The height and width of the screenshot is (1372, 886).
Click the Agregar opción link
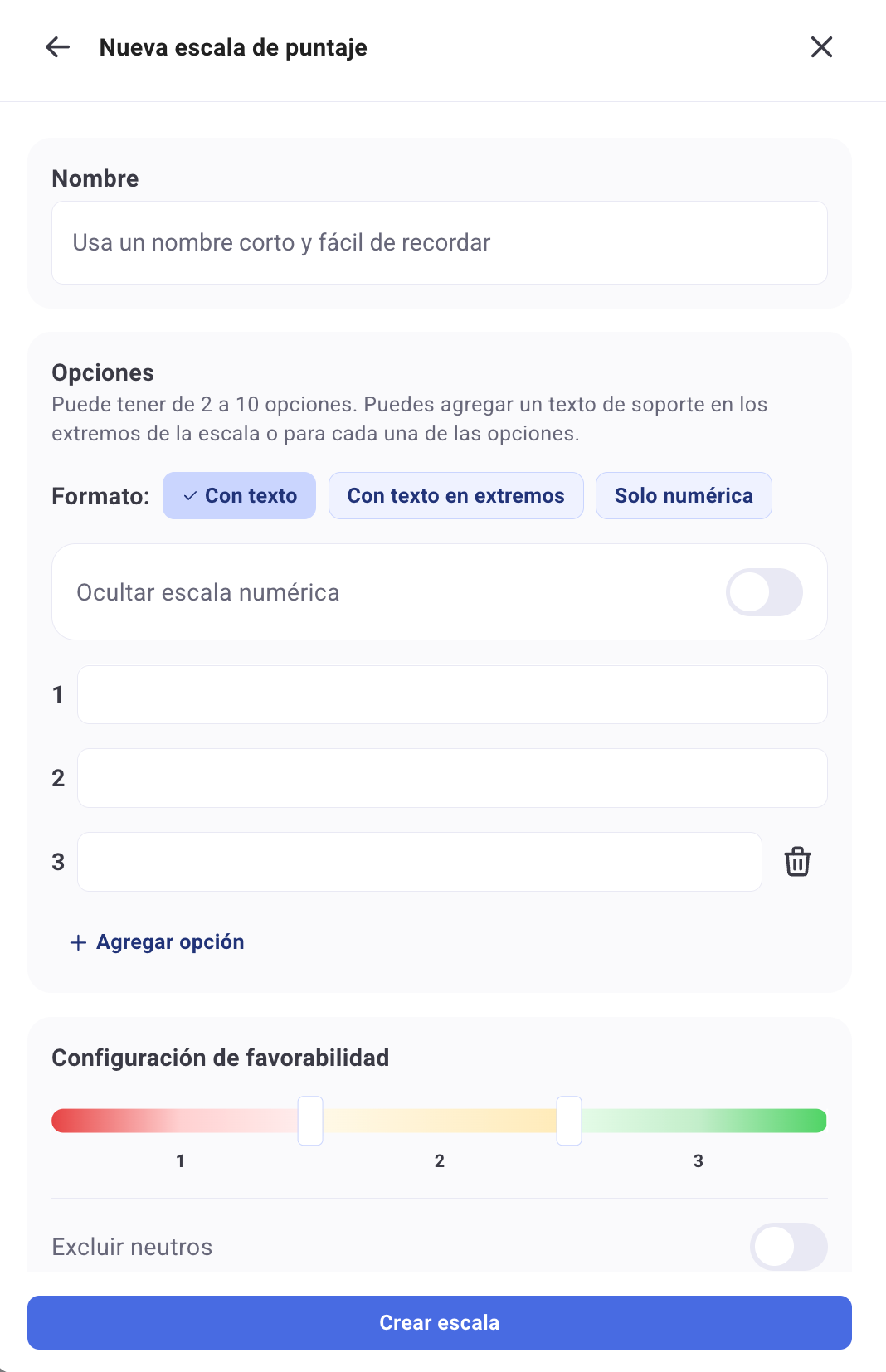click(x=170, y=942)
